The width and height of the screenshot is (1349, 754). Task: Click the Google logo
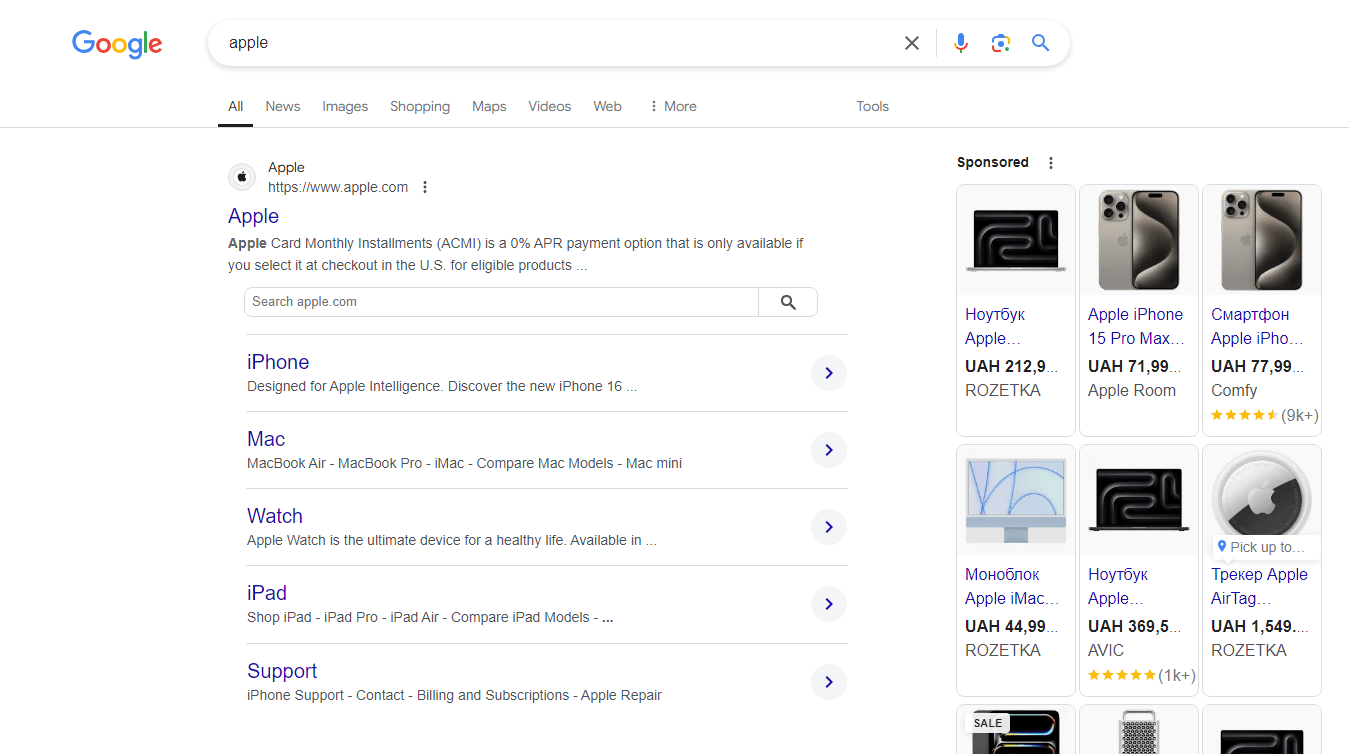pyautogui.click(x=117, y=44)
